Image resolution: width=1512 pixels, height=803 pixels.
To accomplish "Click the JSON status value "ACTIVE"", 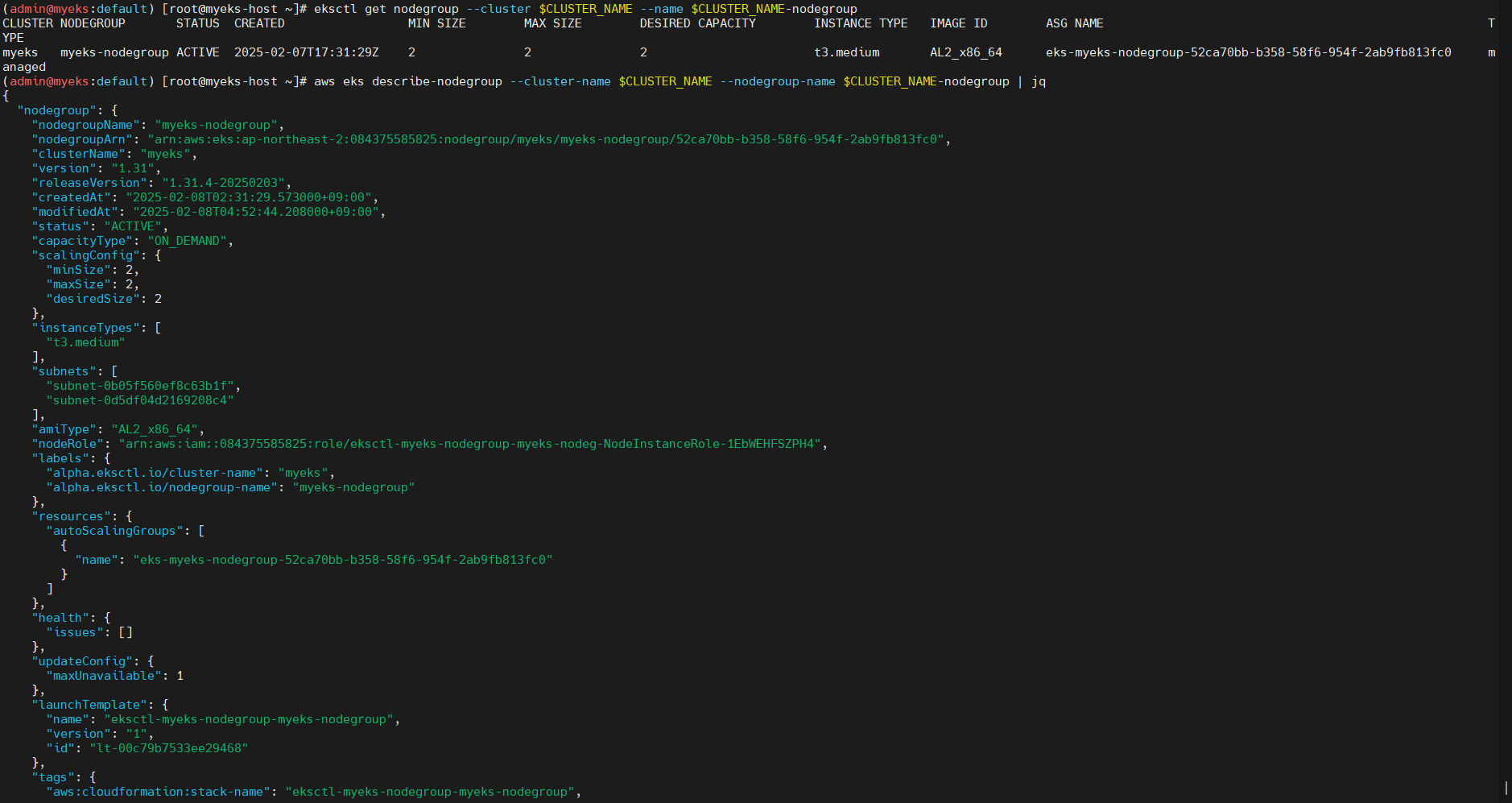I will [133, 226].
